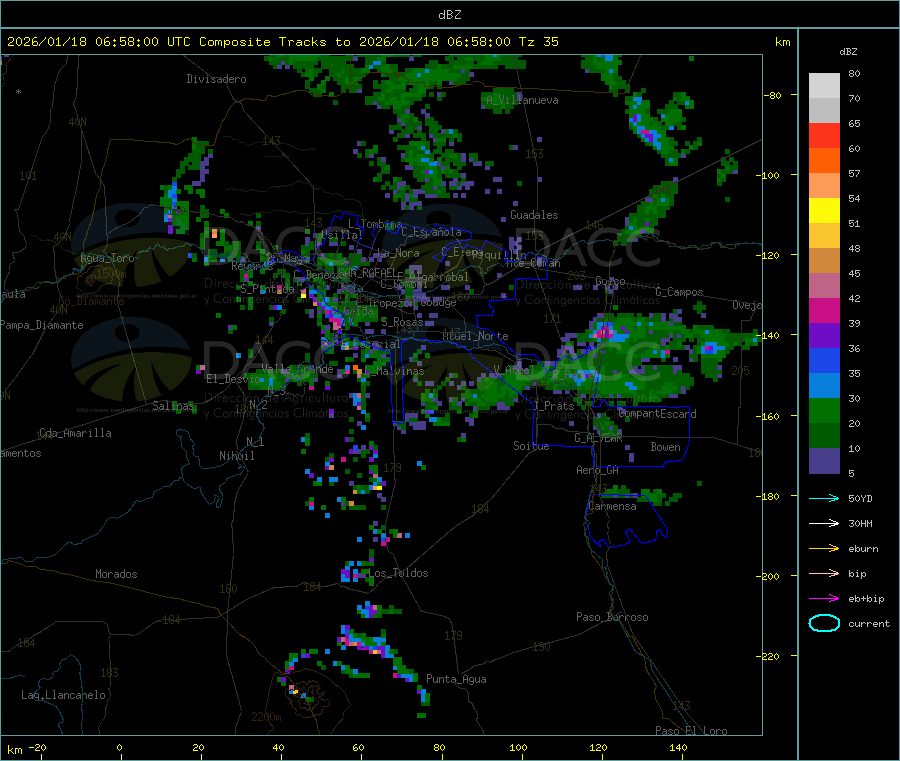Click the 100 km x-axis tick
This screenshot has height=761, width=900.
[518, 747]
